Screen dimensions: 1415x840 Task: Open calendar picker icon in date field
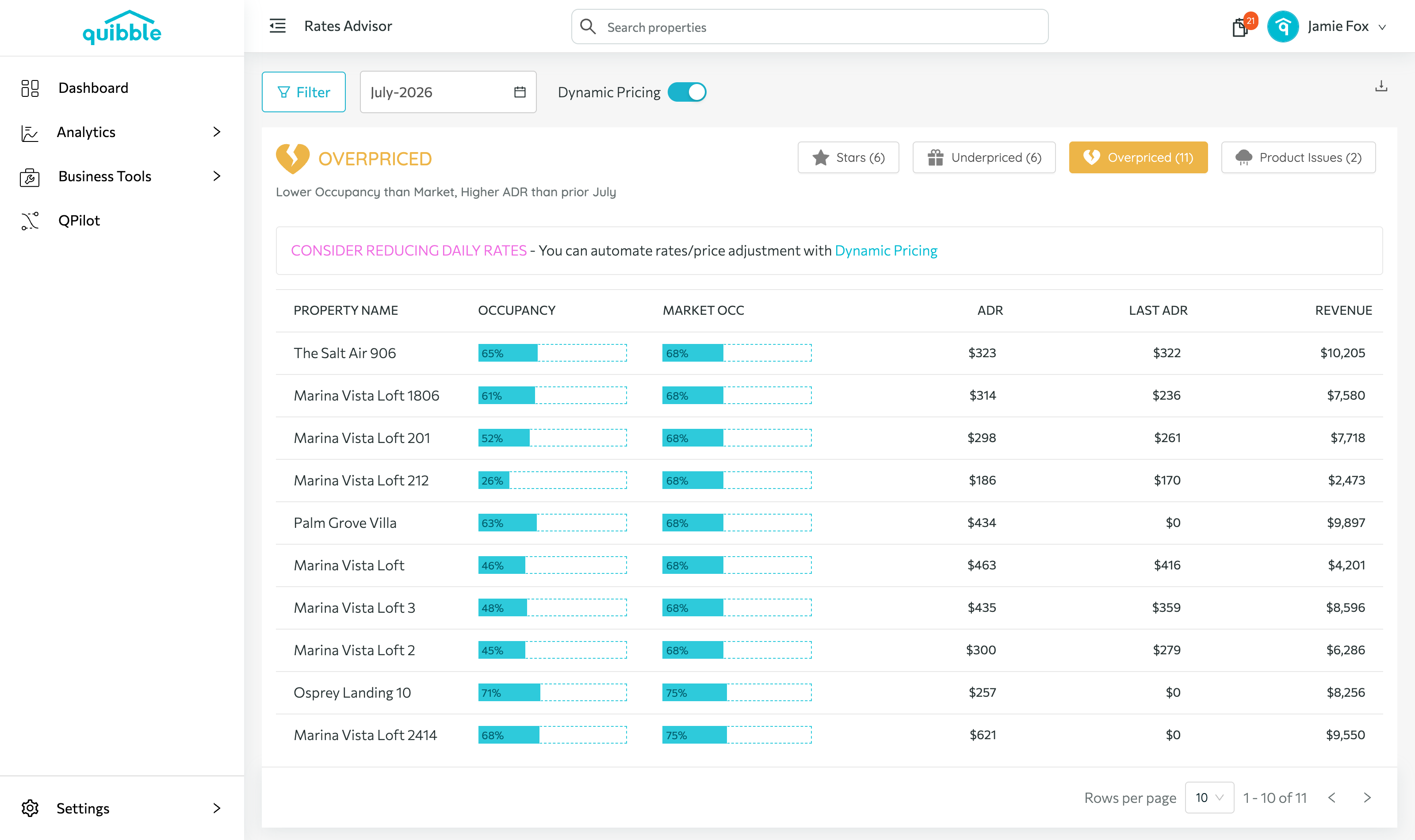point(520,92)
